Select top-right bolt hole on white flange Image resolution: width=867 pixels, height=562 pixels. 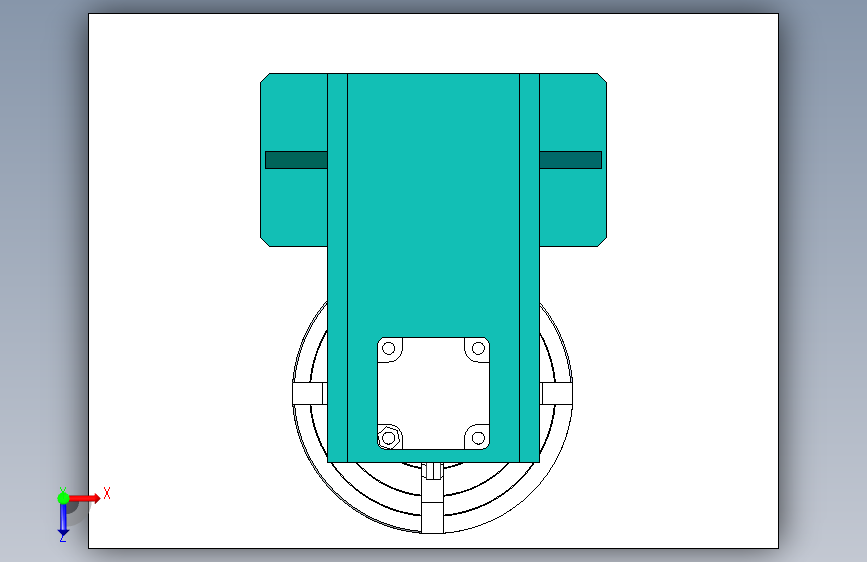478,348
